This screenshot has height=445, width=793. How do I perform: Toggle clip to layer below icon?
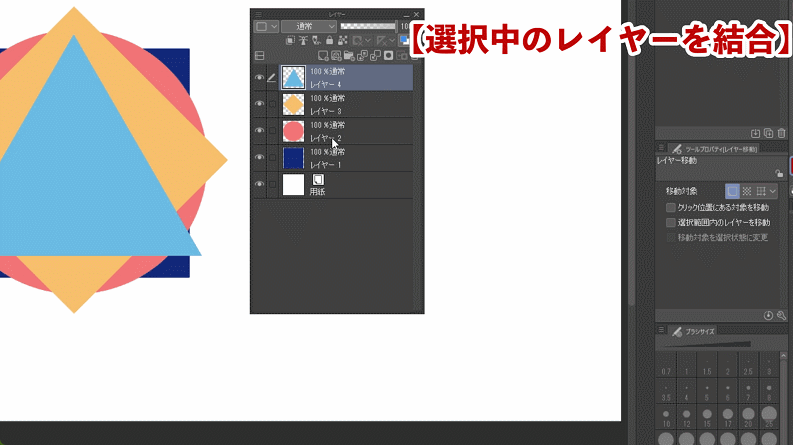click(290, 40)
